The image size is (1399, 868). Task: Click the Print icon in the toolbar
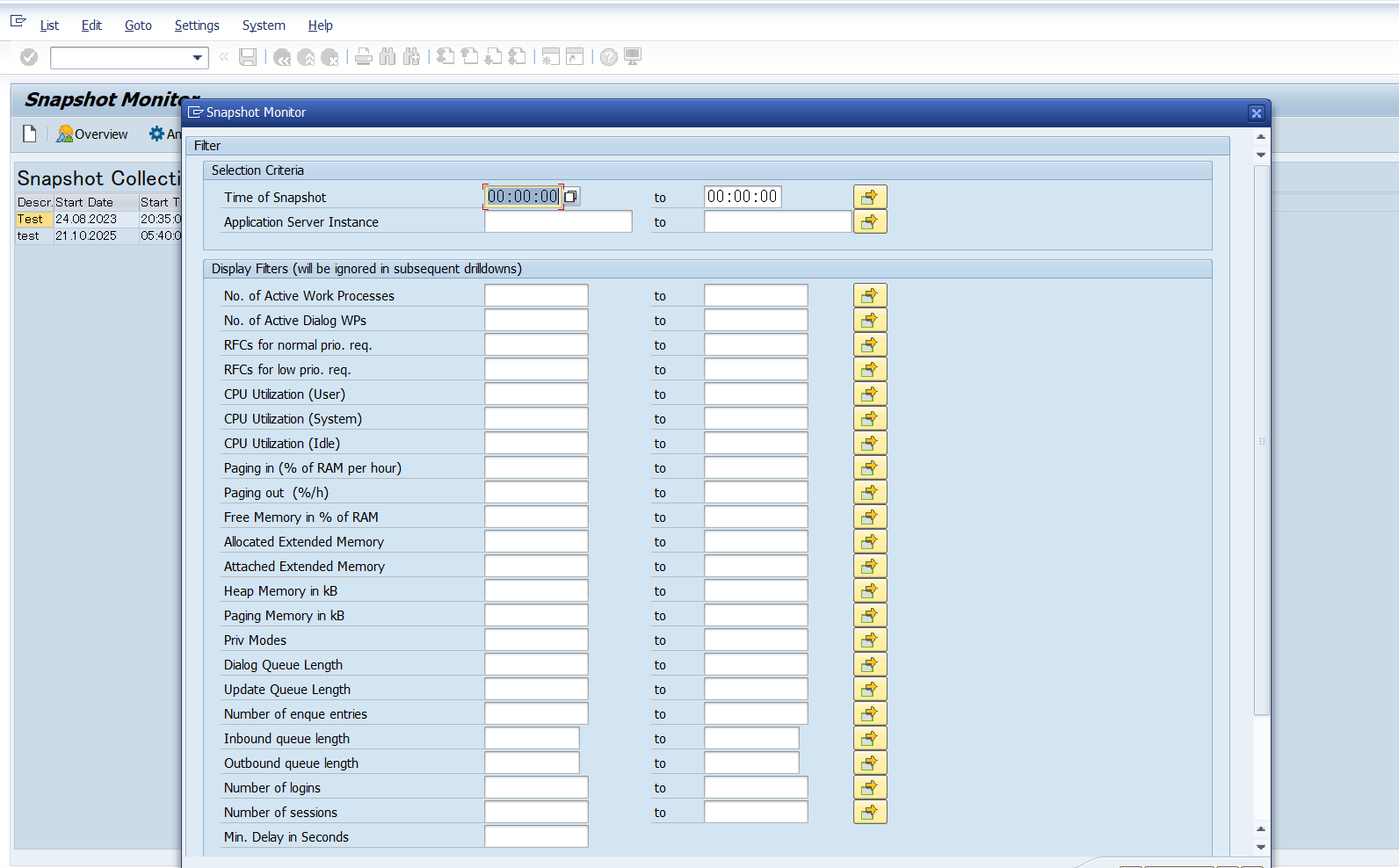363,57
